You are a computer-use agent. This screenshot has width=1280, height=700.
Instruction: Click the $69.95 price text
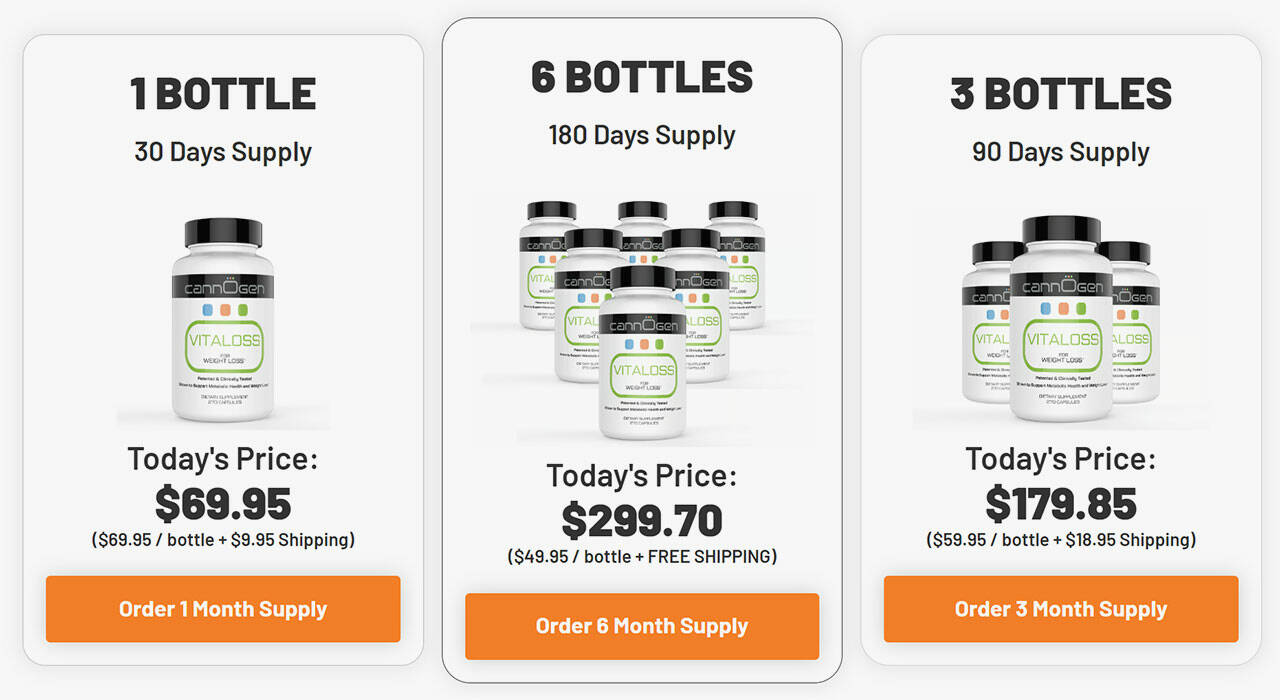pos(223,504)
